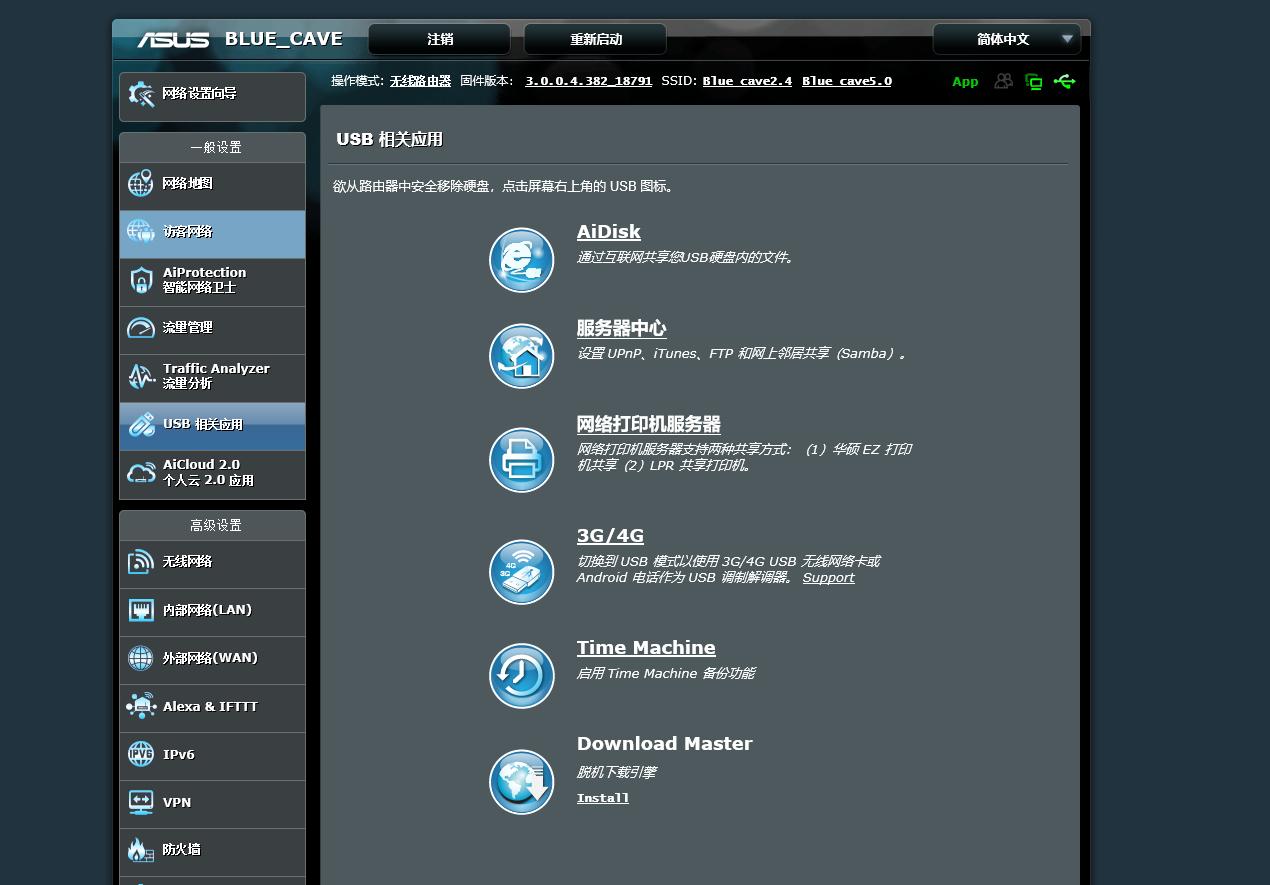Click the 网络设置向导 wizard icon
This screenshot has width=1270, height=885.
coord(141,95)
